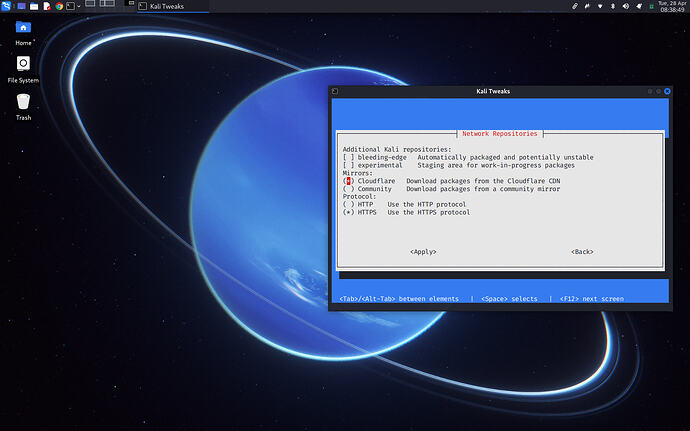This screenshot has height=431, width=690.
Task: Open the notifications bell tray icon
Action: coord(639,6)
